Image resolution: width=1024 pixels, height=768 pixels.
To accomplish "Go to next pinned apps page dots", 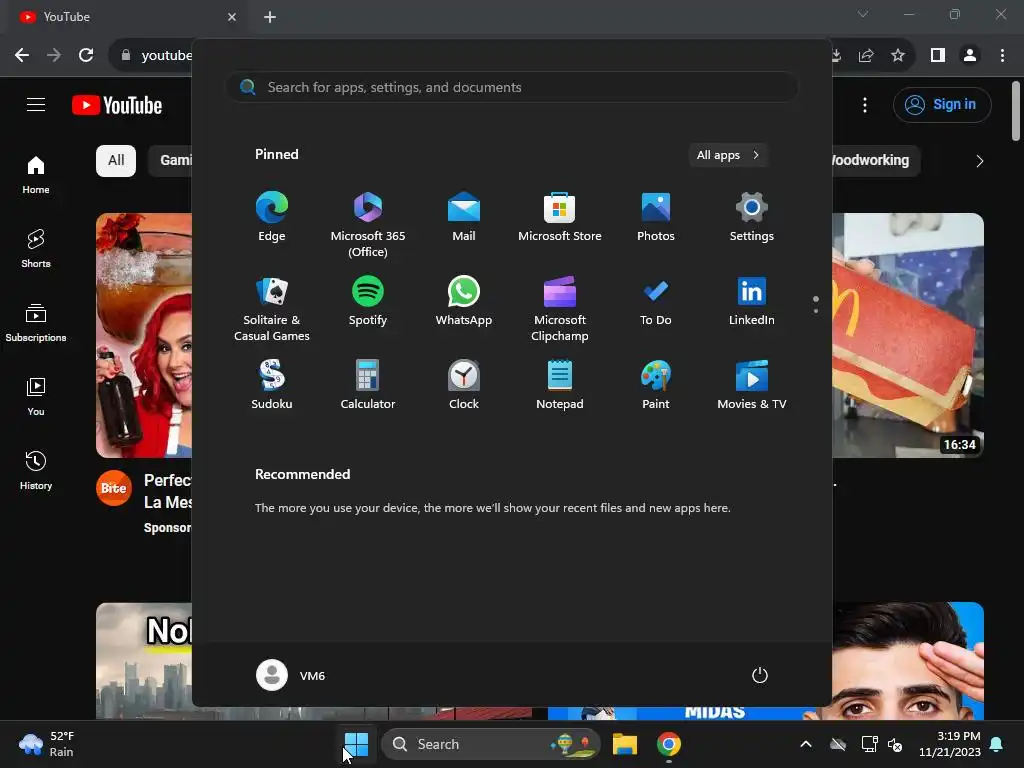I will (816, 304).
